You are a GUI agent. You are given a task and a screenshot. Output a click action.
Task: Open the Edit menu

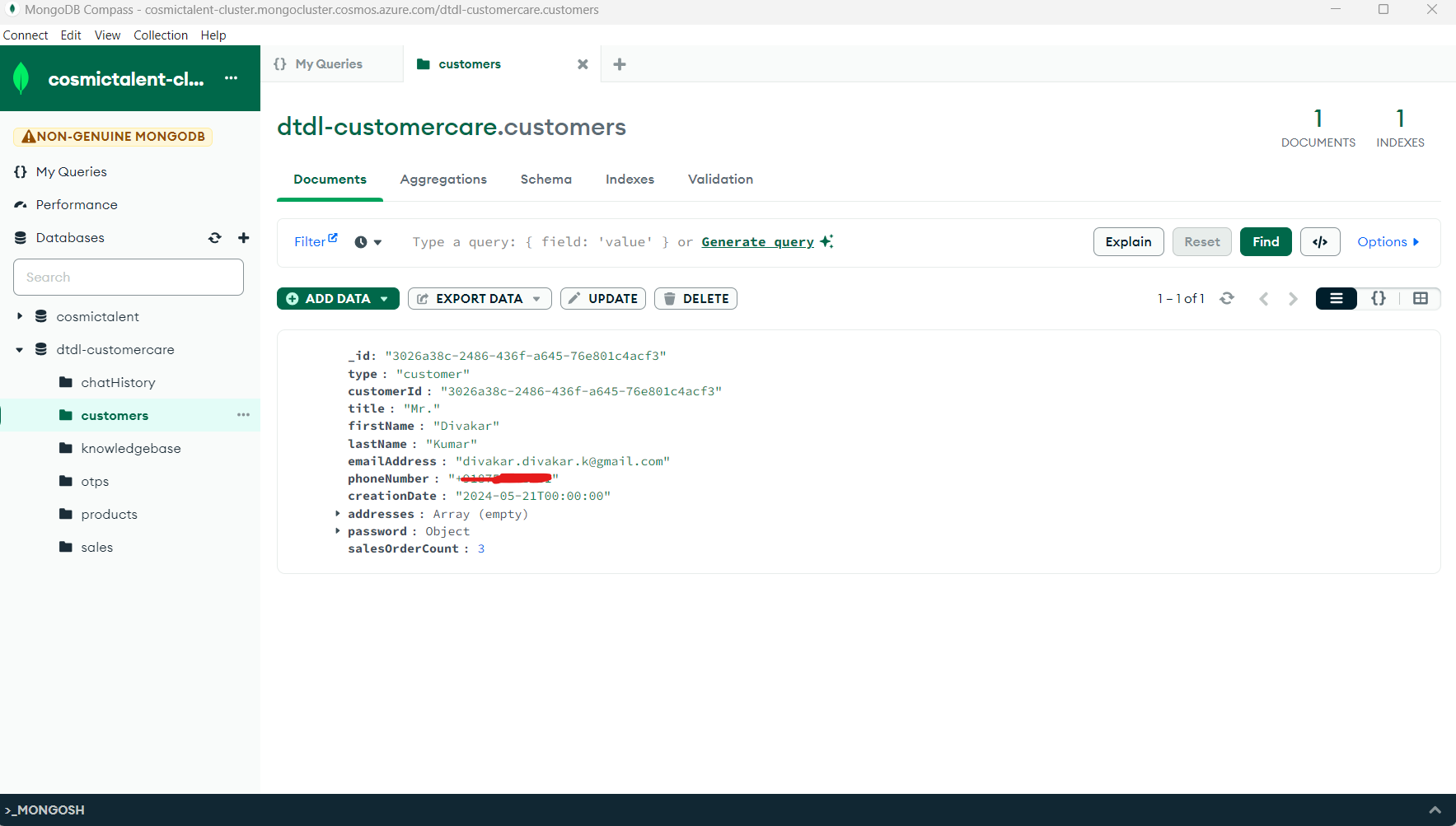[x=71, y=35]
